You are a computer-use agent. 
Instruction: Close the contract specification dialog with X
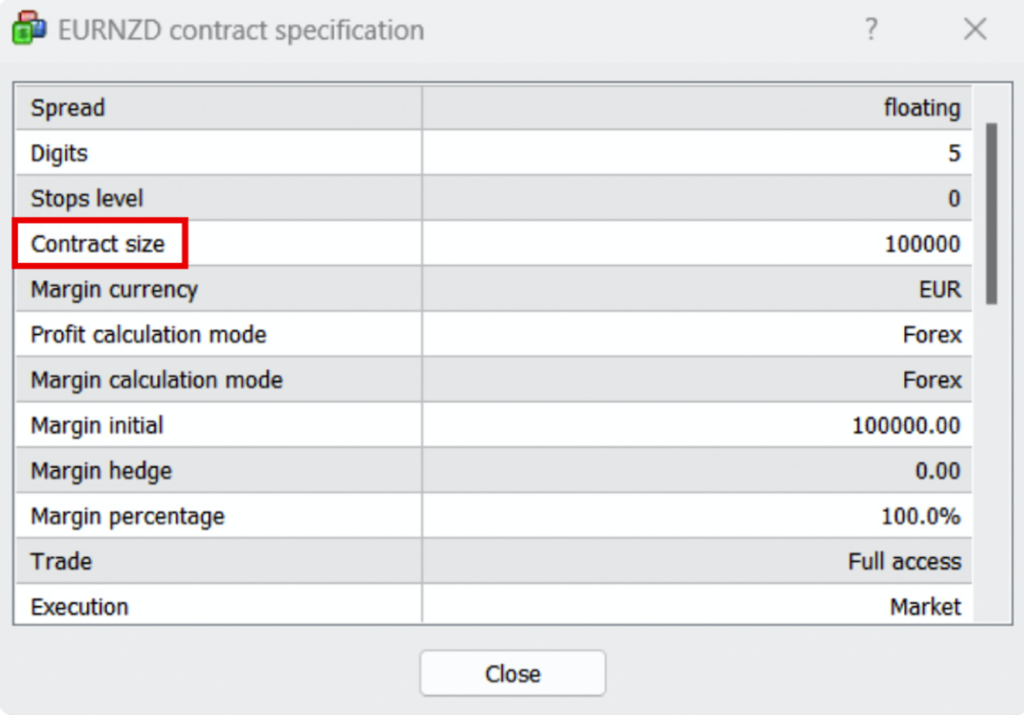(975, 29)
